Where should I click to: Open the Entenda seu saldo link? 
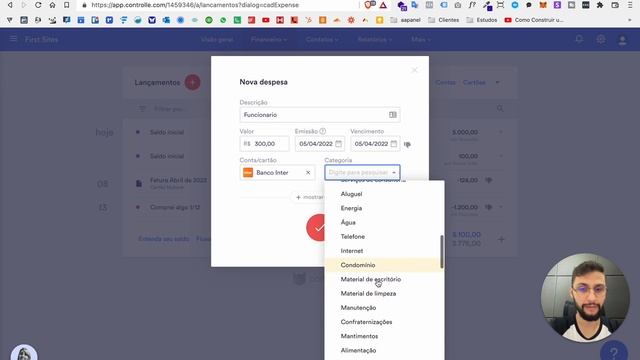[164, 239]
